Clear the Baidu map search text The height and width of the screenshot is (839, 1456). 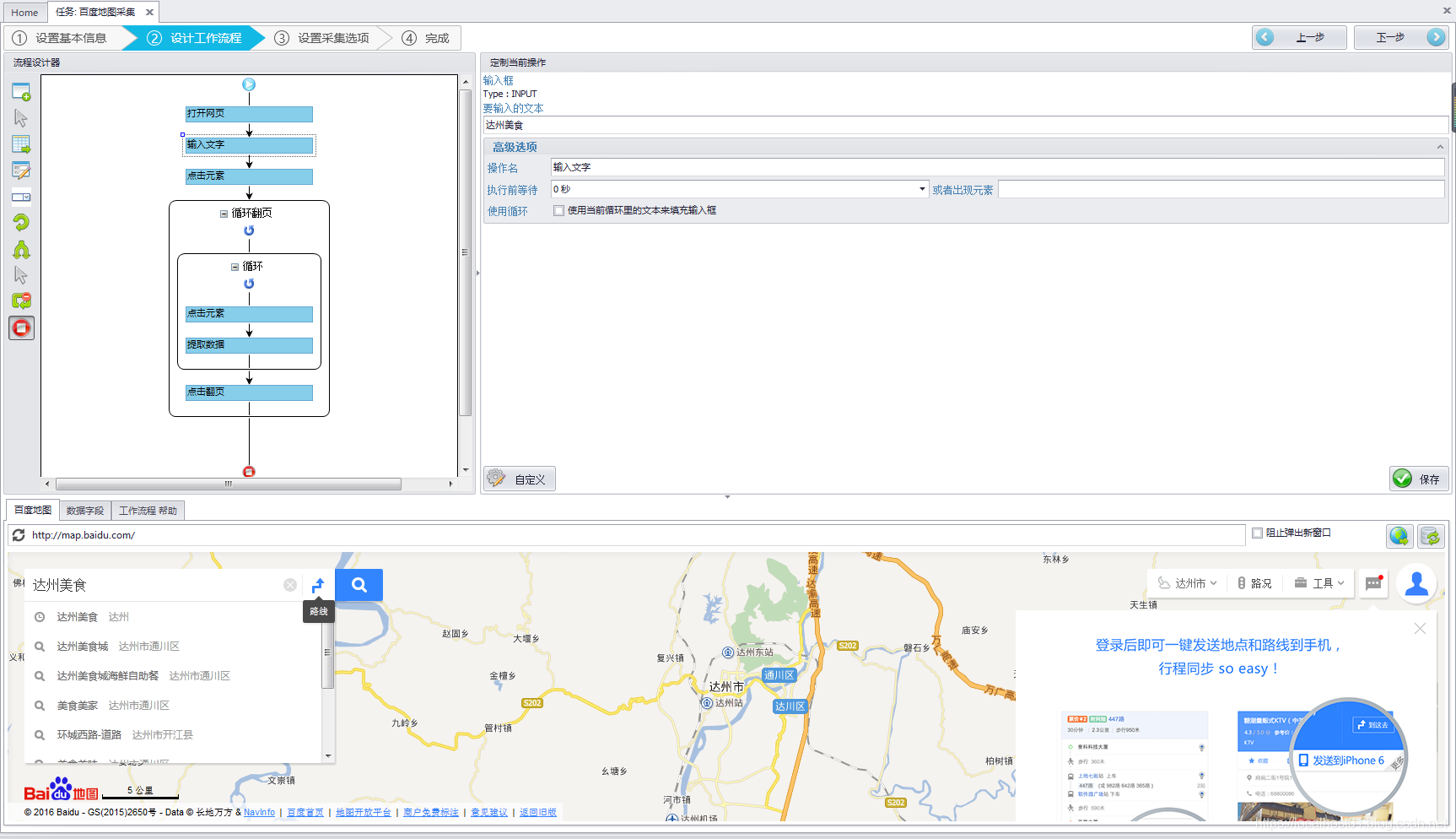tap(290, 585)
